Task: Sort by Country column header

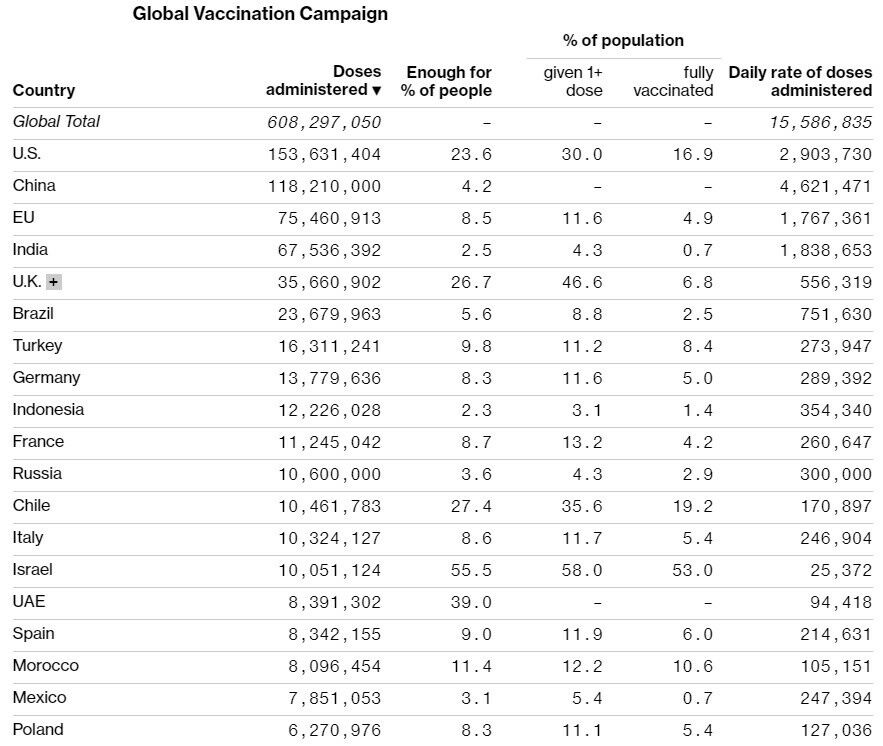Action: tap(44, 90)
